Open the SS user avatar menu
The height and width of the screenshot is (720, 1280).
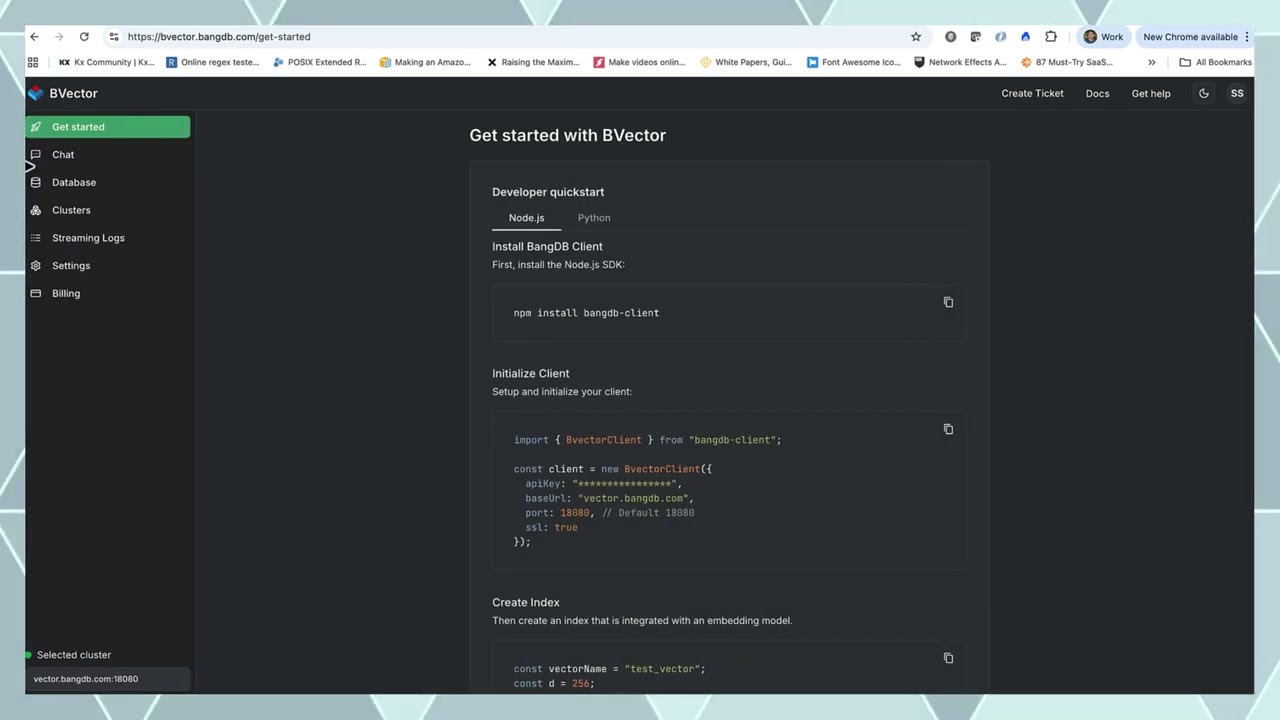(x=1237, y=93)
